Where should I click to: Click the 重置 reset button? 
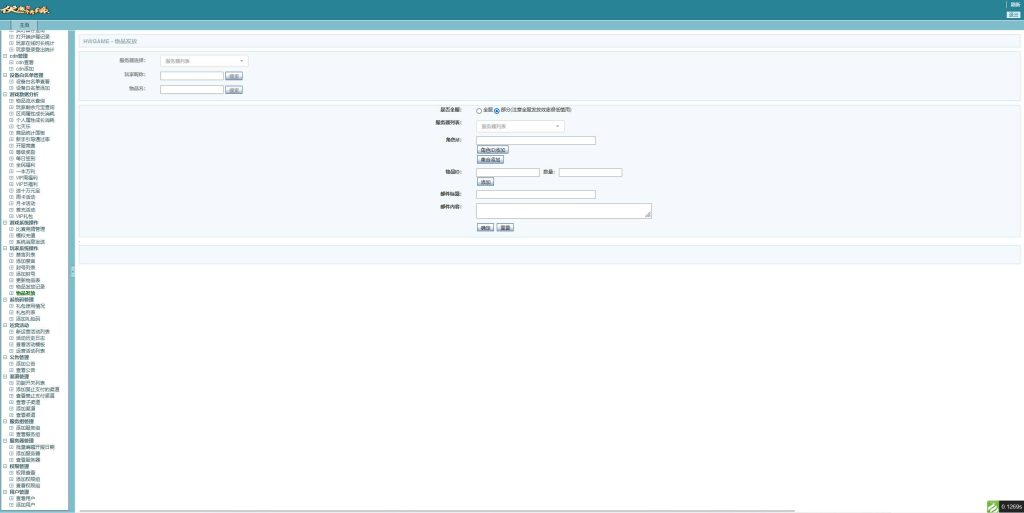(x=505, y=227)
